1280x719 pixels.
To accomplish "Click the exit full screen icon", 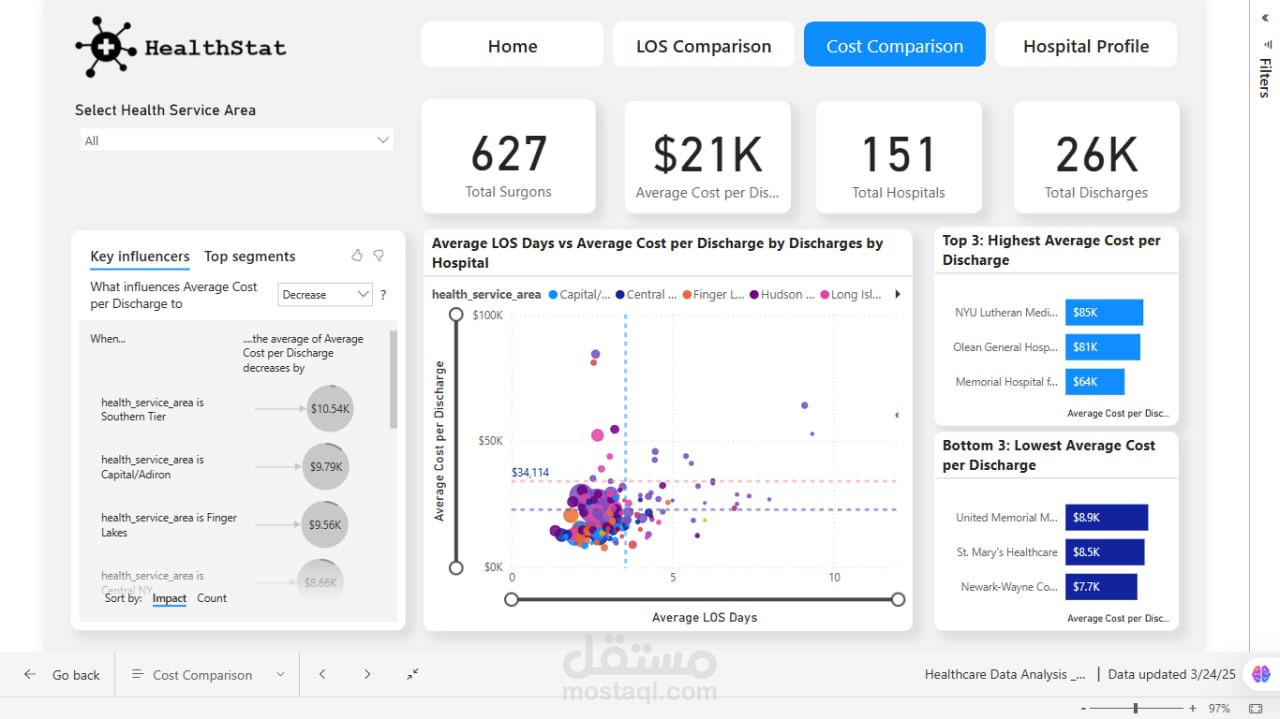I will pyautogui.click(x=412, y=675).
